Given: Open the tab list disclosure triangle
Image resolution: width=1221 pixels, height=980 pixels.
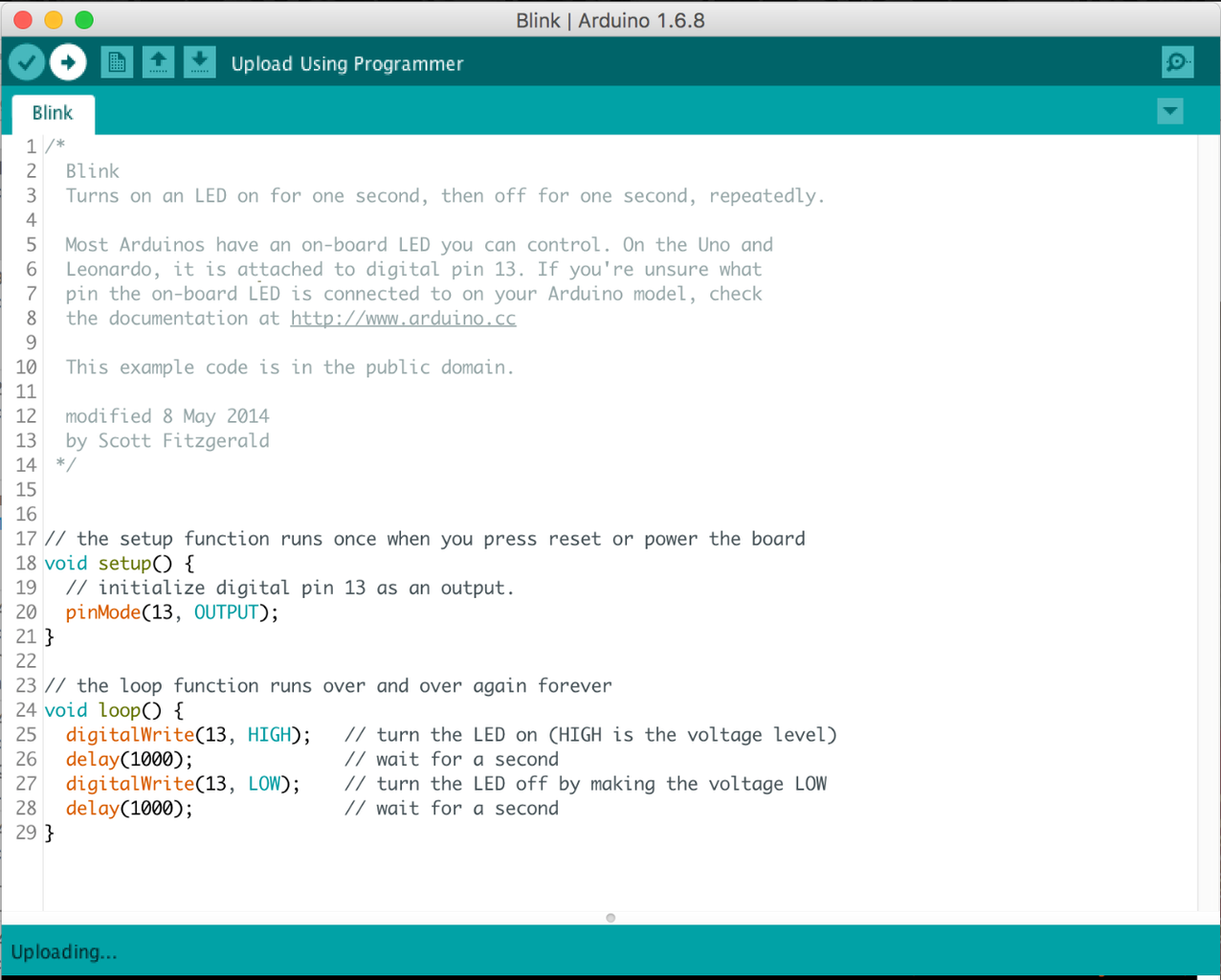Looking at the screenshot, I should [1169, 111].
